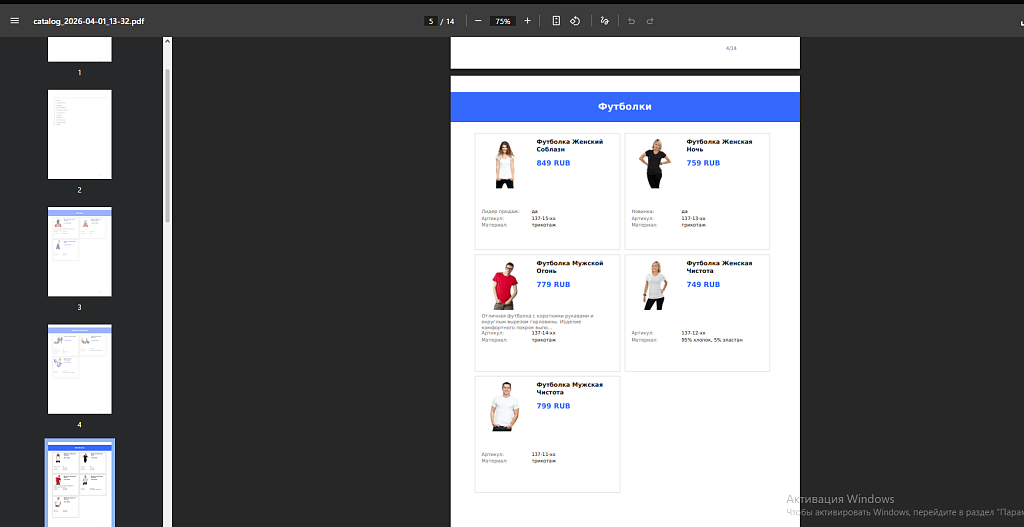This screenshot has width=1024, height=527.
Task: Click the 75% zoom level field
Action: 503,21
